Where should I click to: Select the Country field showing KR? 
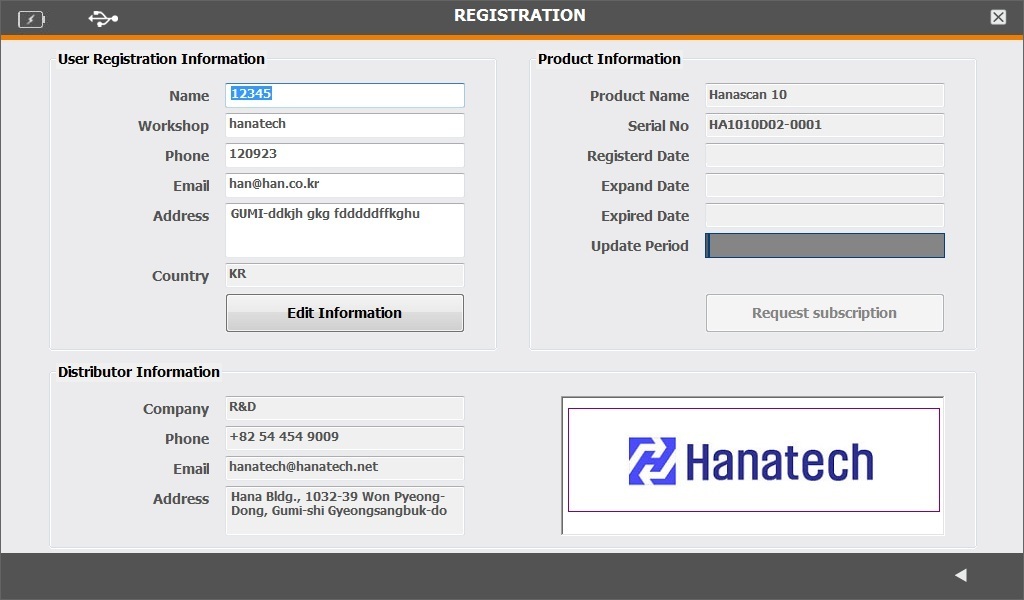pos(344,275)
